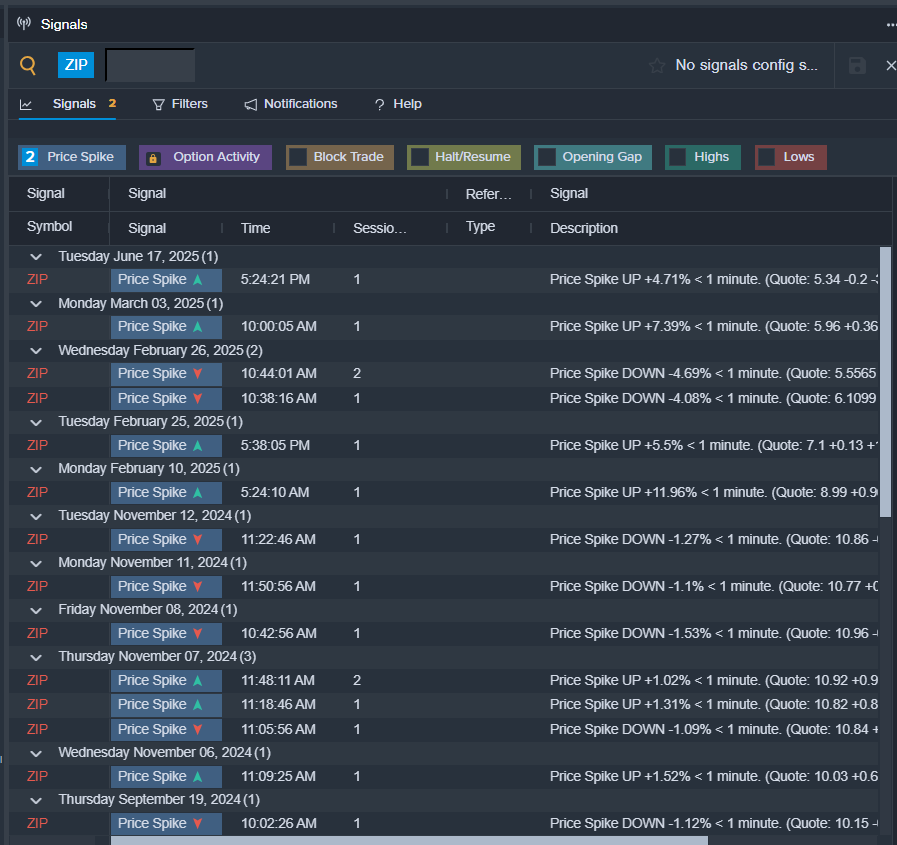Click down arrow on 10:02:26 AM spike
Screen dimensions: 897x845
[198, 823]
